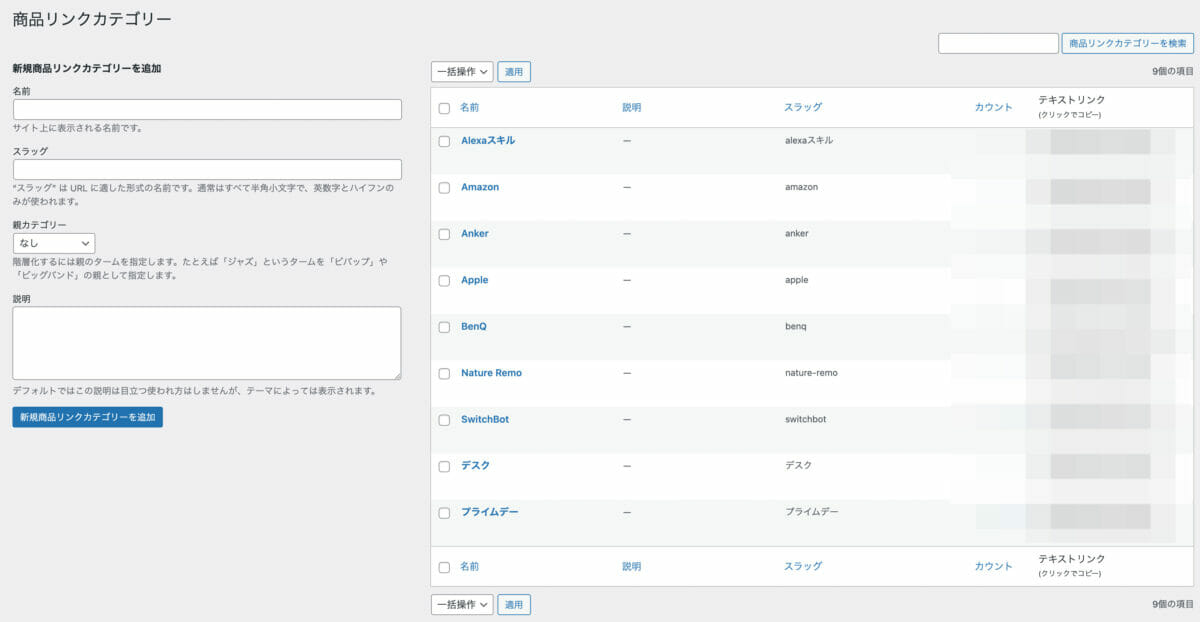
Task: Sort by スラッグ in the table header
Action: coord(803,107)
